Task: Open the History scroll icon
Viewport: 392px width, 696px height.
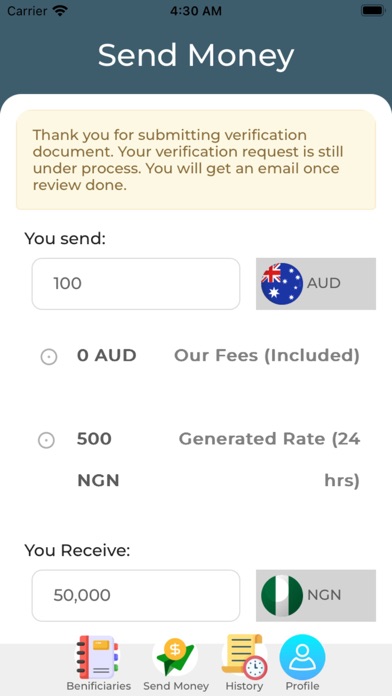Action: click(x=244, y=657)
